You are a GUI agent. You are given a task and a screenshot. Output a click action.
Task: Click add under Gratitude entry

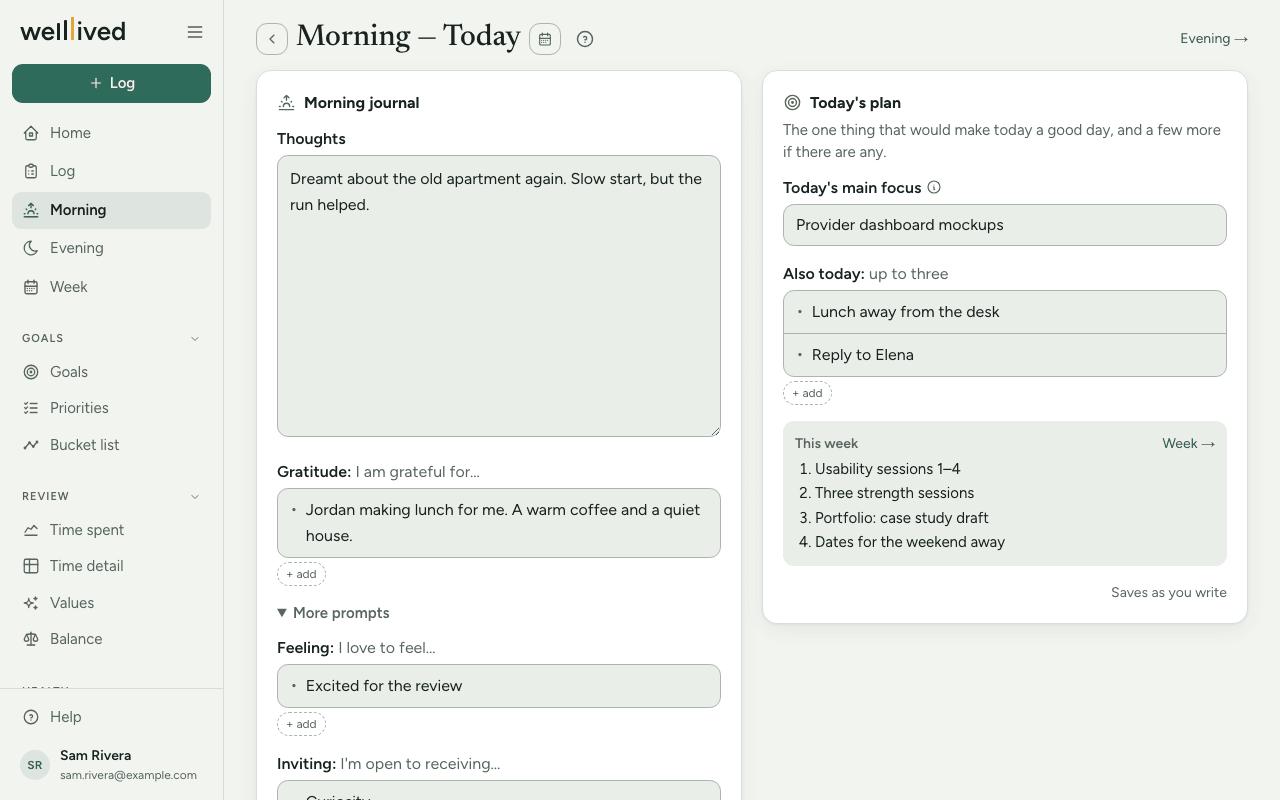coord(301,574)
